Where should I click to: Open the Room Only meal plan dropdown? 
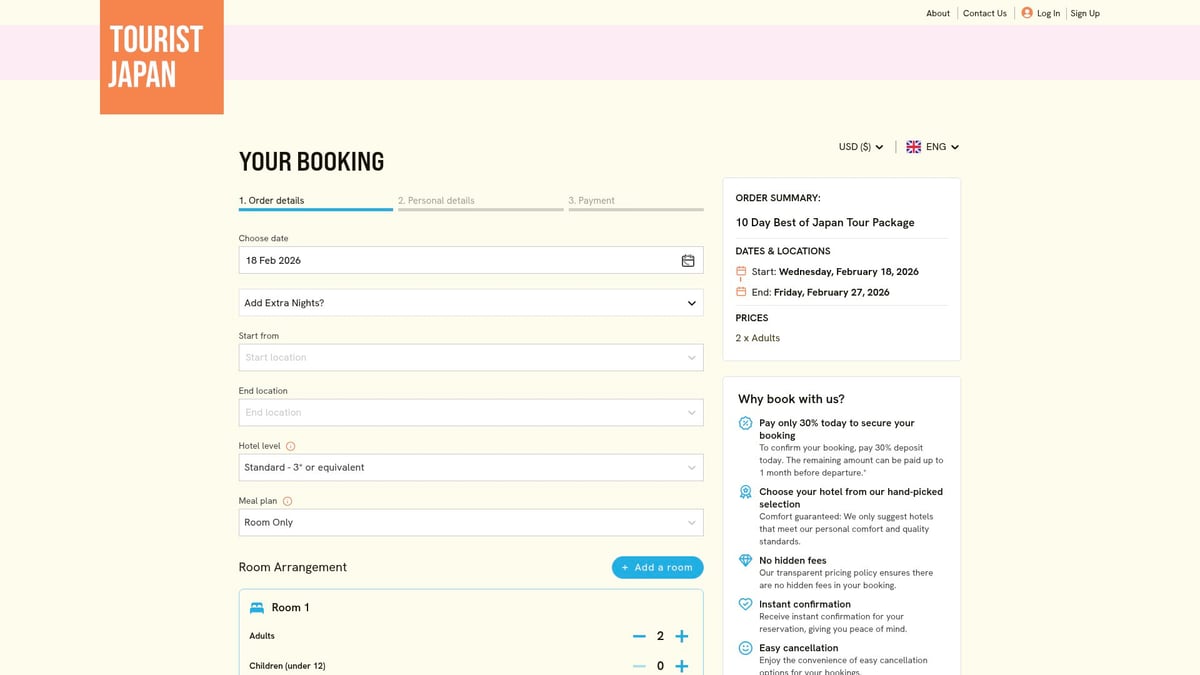(471, 523)
